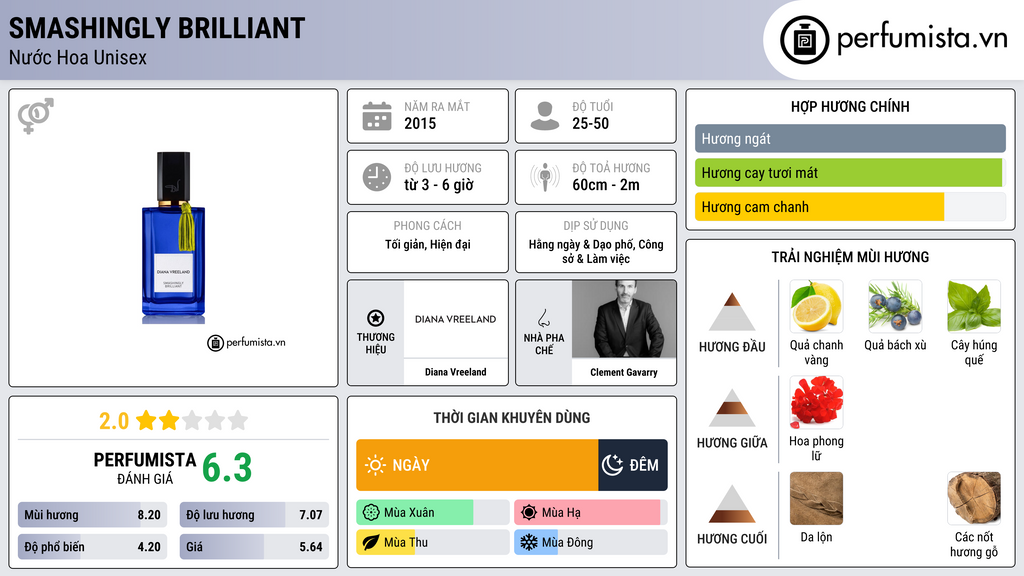Click the clock icon beside Độ lưu hương

[x=377, y=177]
